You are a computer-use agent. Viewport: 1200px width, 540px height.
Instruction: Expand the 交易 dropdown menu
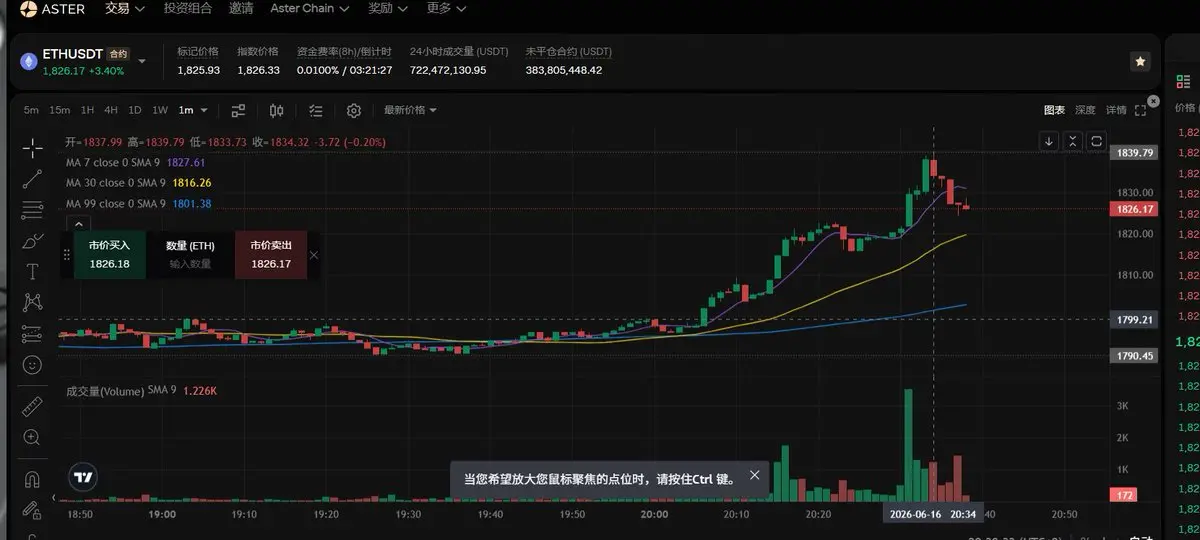pos(124,8)
